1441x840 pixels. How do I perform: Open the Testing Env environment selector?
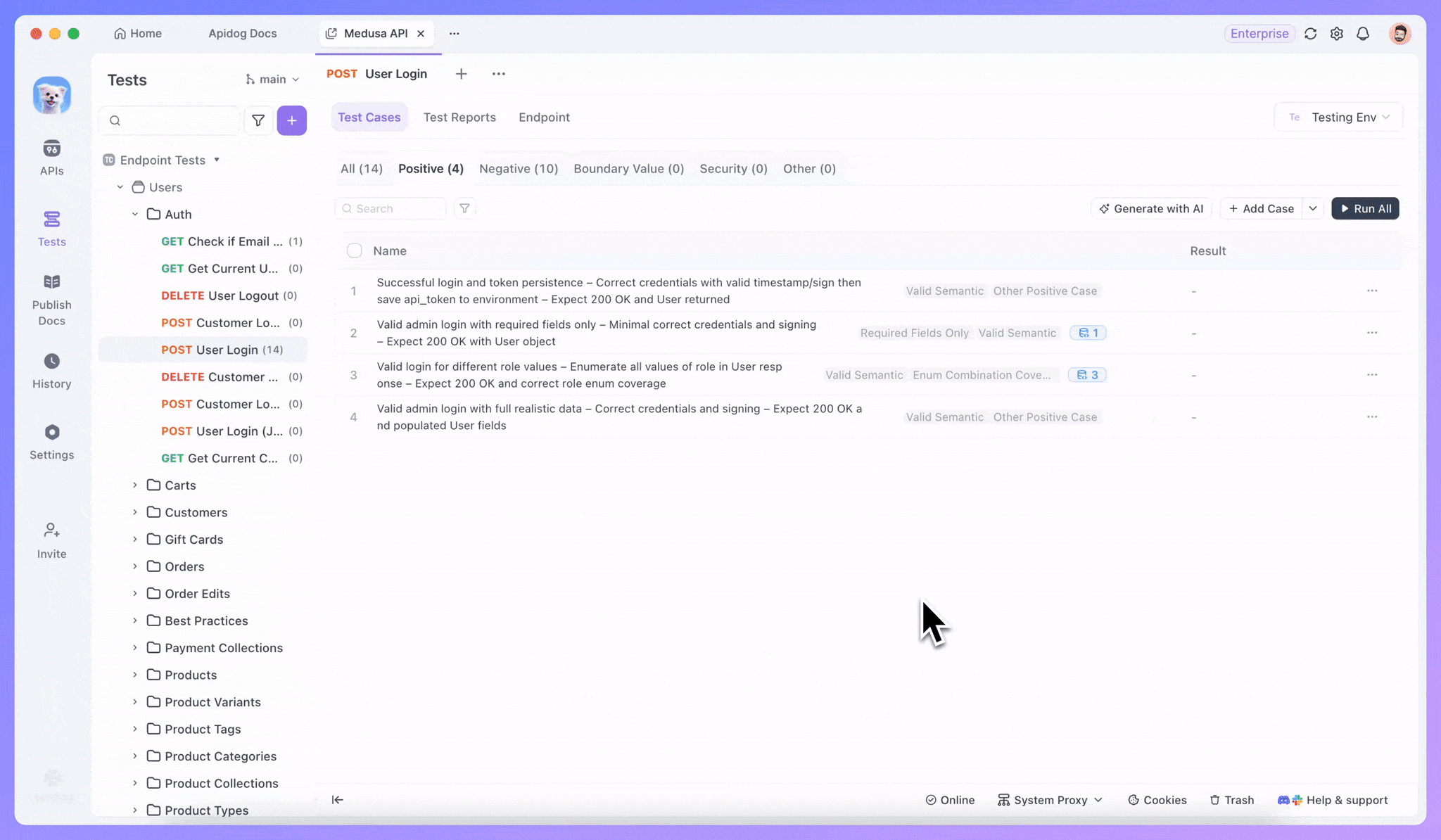coord(1338,117)
